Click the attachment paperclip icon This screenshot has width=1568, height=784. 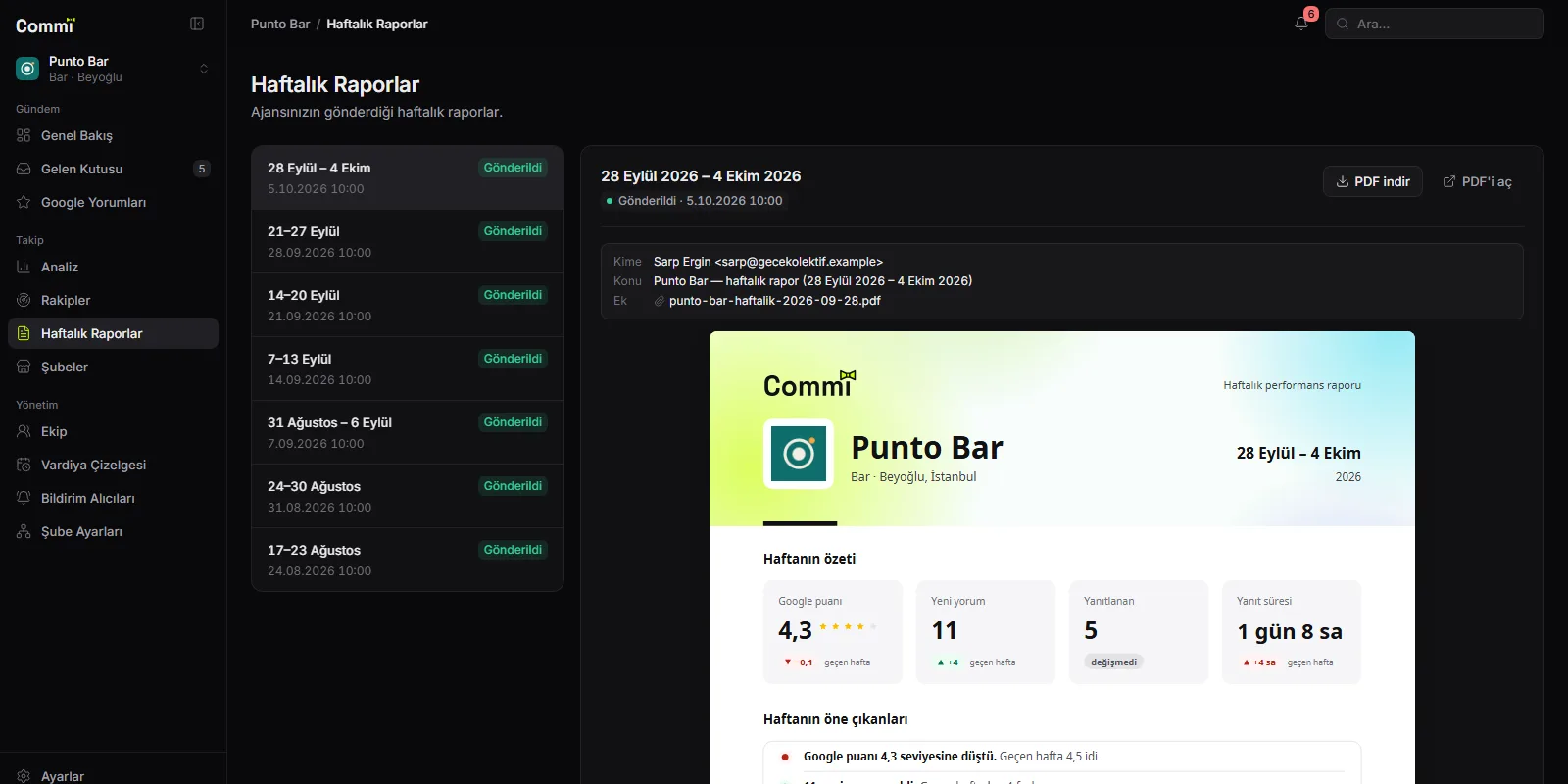click(x=660, y=301)
